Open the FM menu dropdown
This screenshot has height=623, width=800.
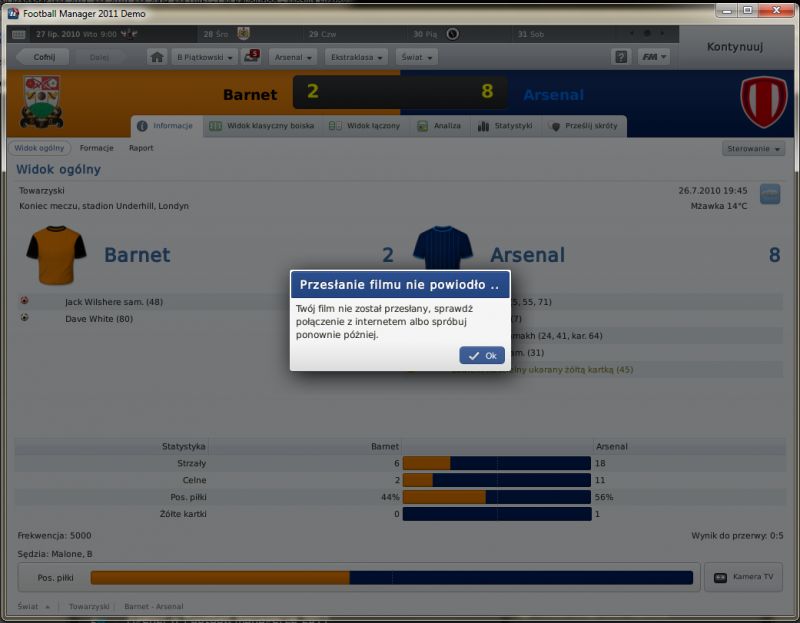[654, 57]
